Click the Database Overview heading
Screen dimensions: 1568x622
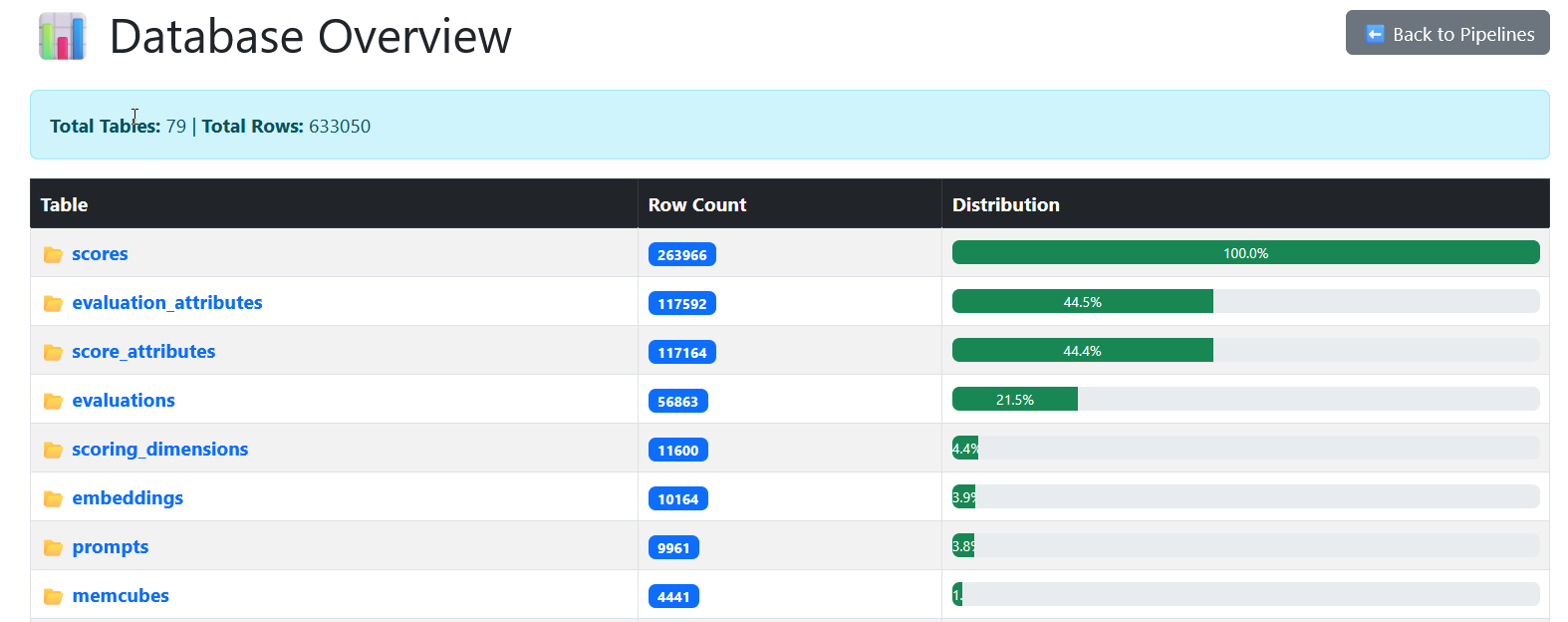click(x=310, y=37)
